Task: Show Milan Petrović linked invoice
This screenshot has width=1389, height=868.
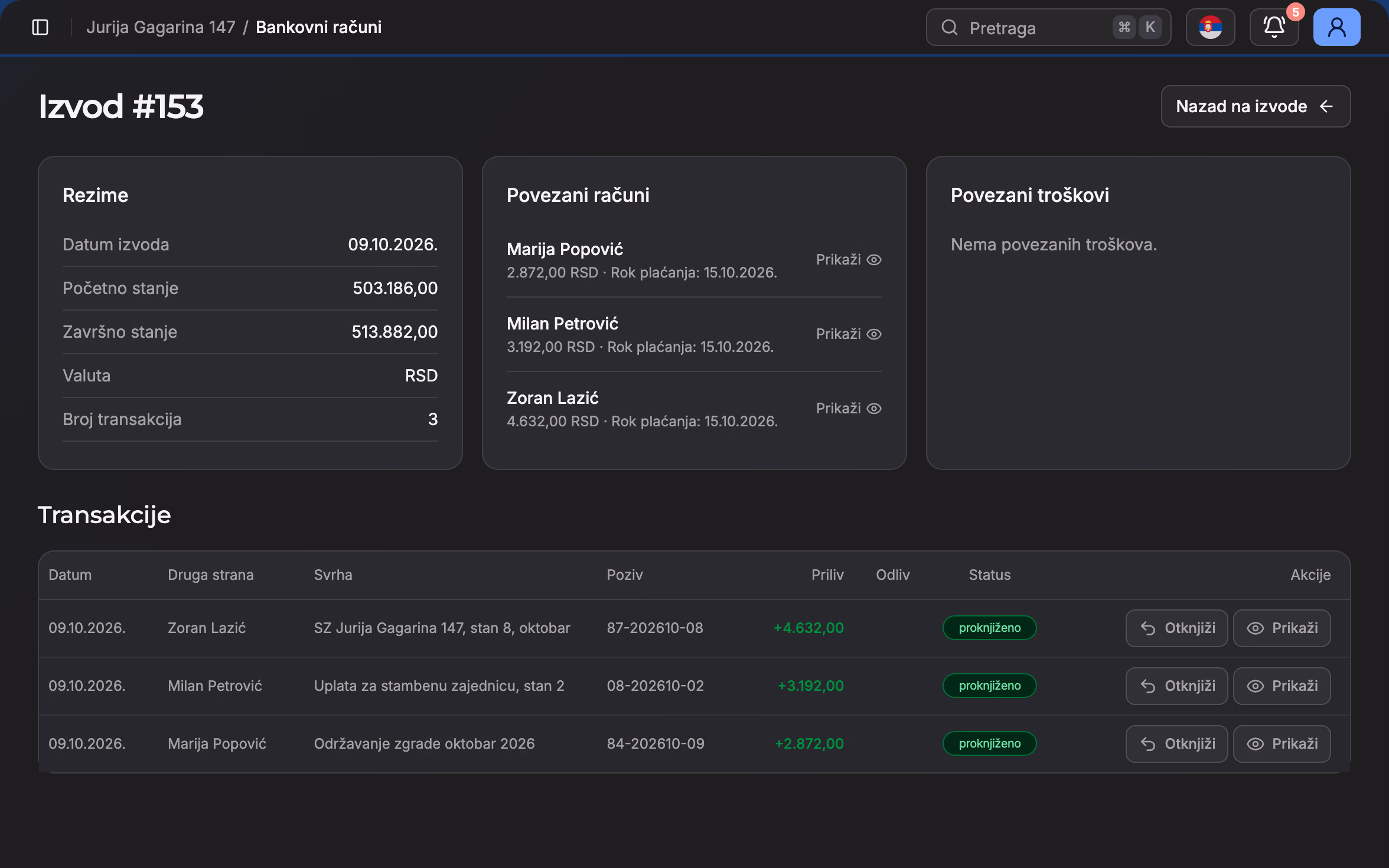Action: pos(849,334)
